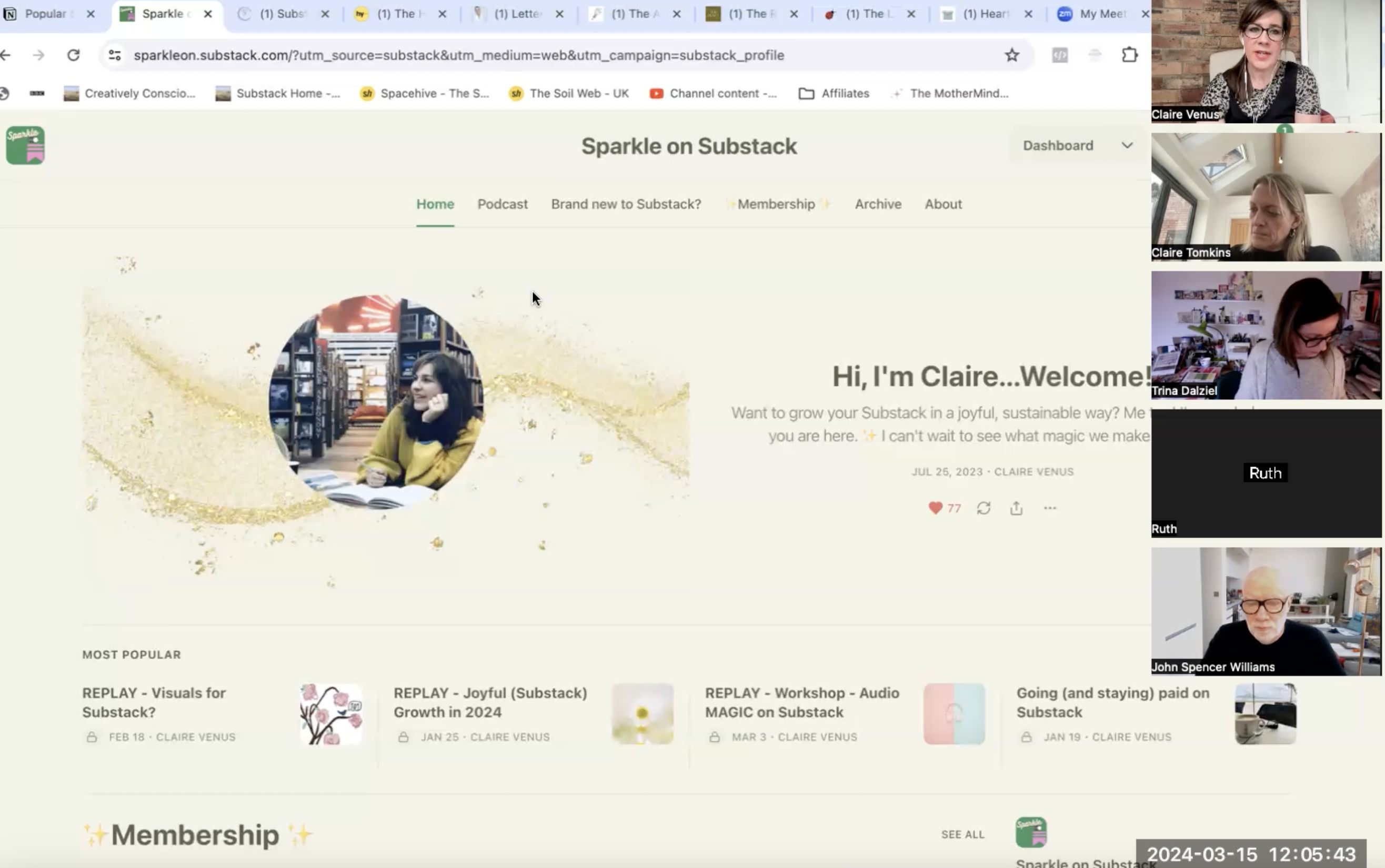This screenshot has height=868, width=1385.
Task: Open the three-dot more options menu
Action: [x=1050, y=508]
